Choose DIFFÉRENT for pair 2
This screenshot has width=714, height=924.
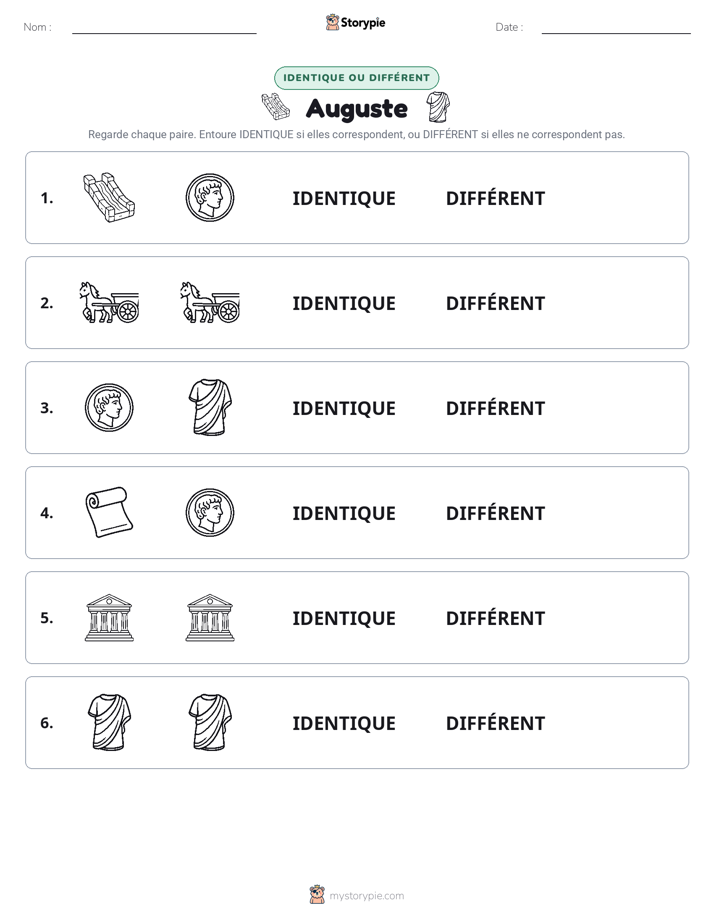click(x=495, y=303)
